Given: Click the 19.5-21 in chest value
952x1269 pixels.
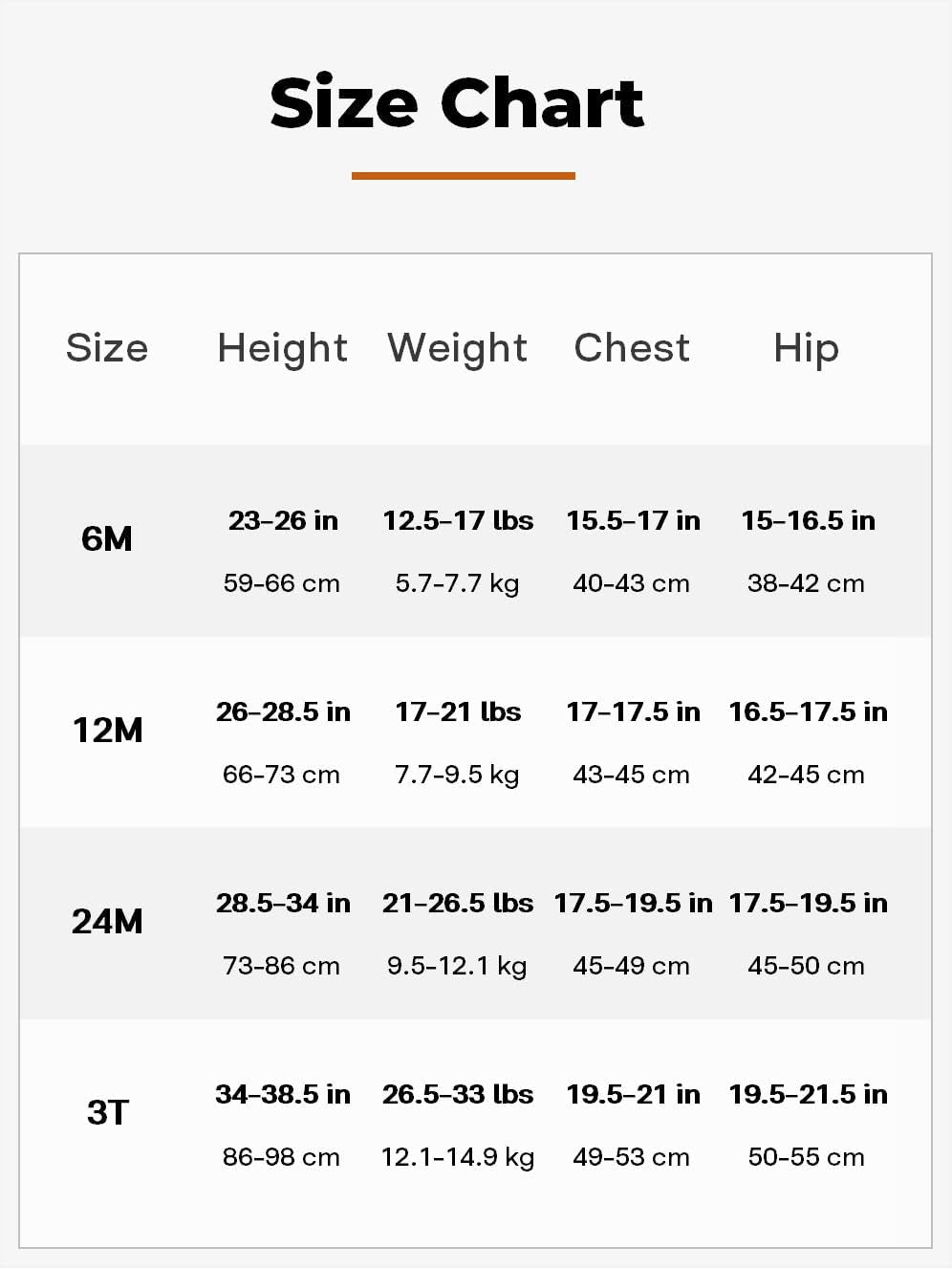Looking at the screenshot, I should pyautogui.click(x=633, y=1095).
